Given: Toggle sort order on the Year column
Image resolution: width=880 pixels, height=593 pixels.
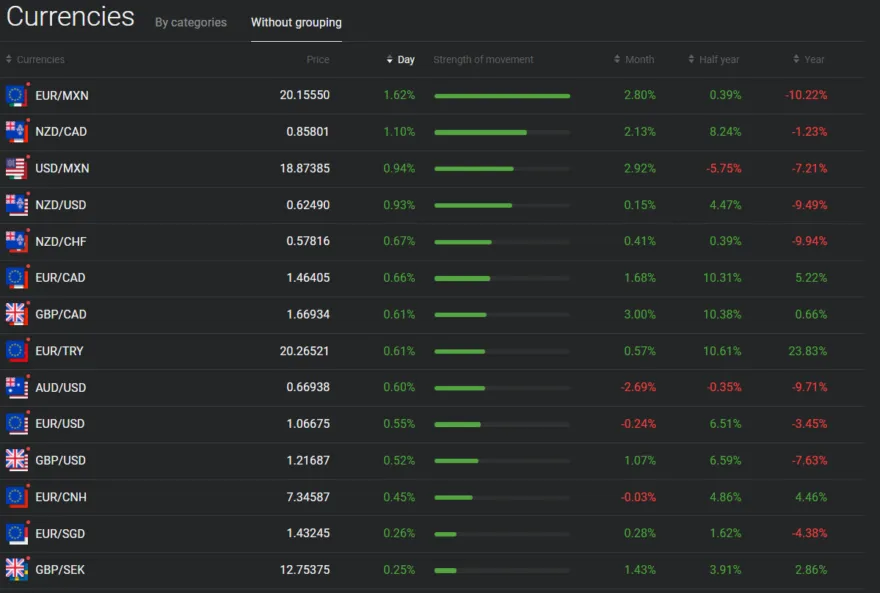Looking at the screenshot, I should click(807, 59).
